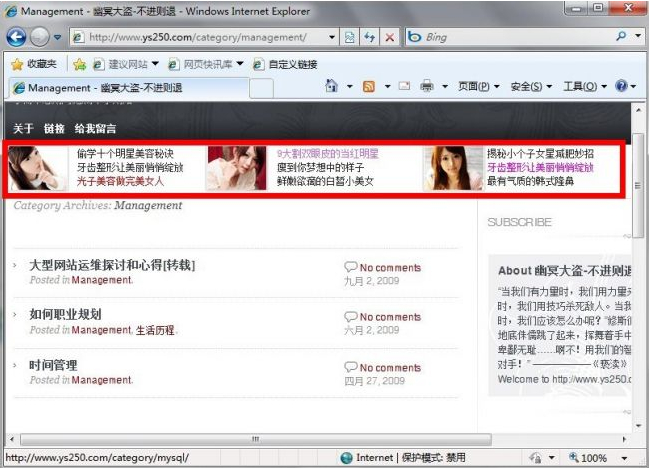Click inside the URL address bar
Screen dimensions: 649x468
[x=200, y=37]
